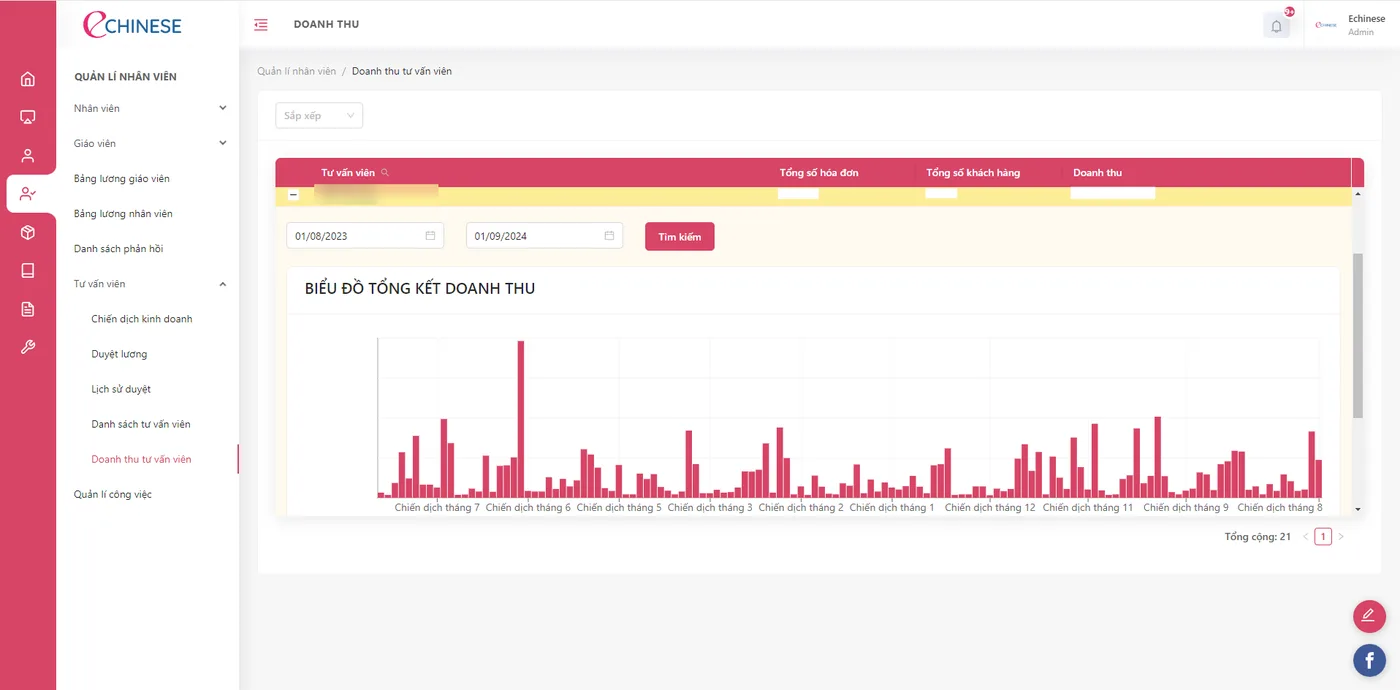This screenshot has width=1400, height=690.
Task: Go to the next page with the right arrow
Action: click(1341, 537)
